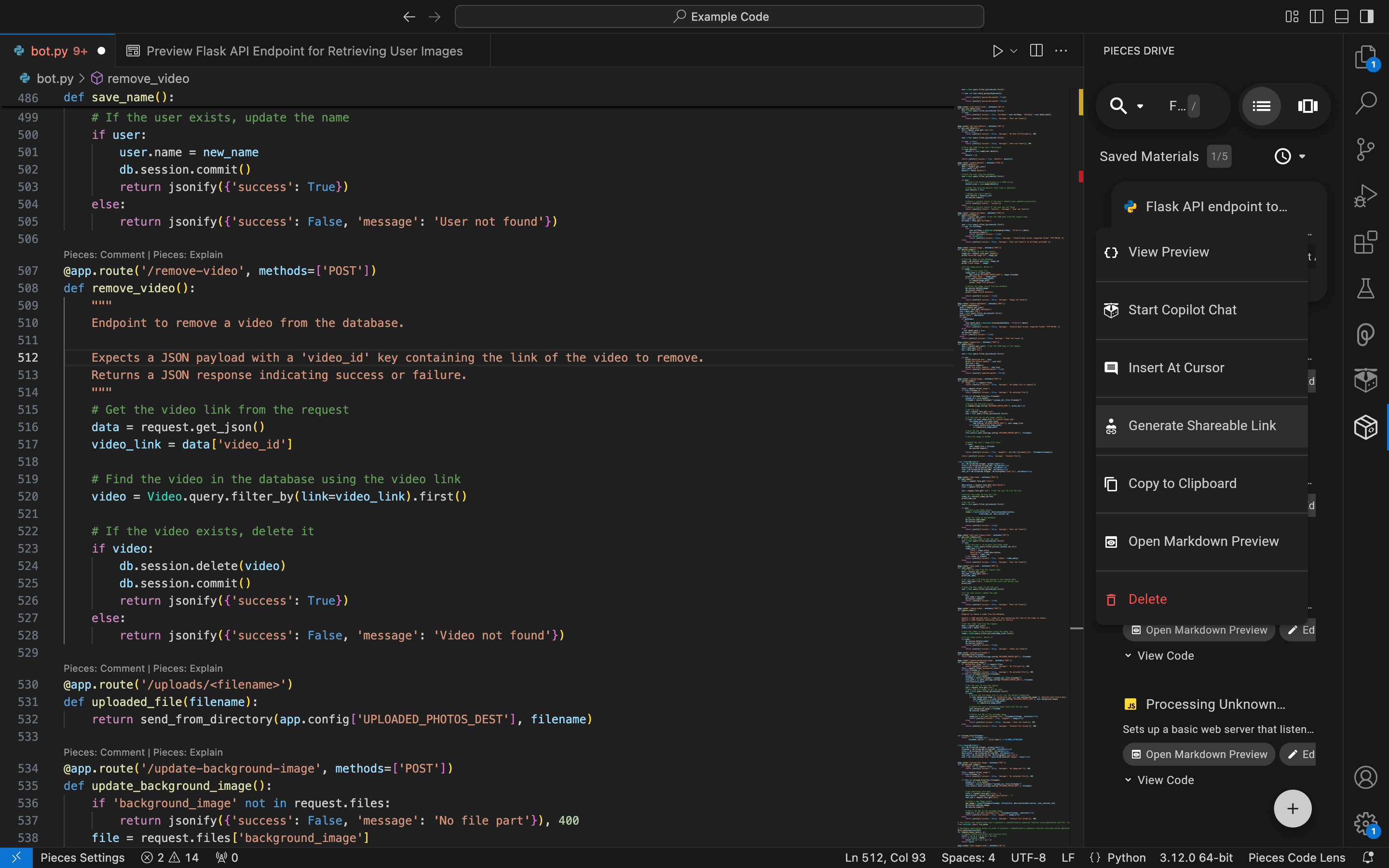Choose Copy to Clipboard menu entry

[x=1201, y=484]
